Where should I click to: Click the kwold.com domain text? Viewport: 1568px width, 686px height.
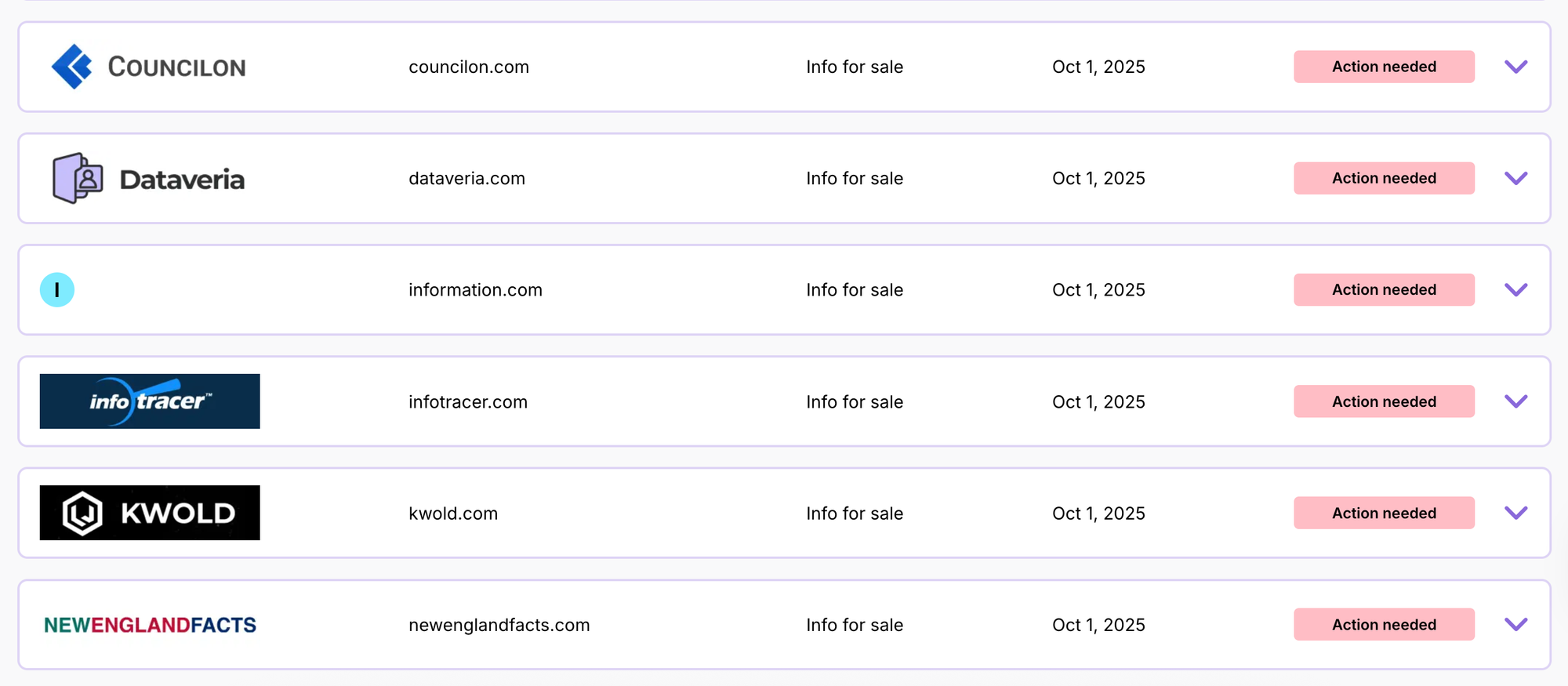(453, 514)
